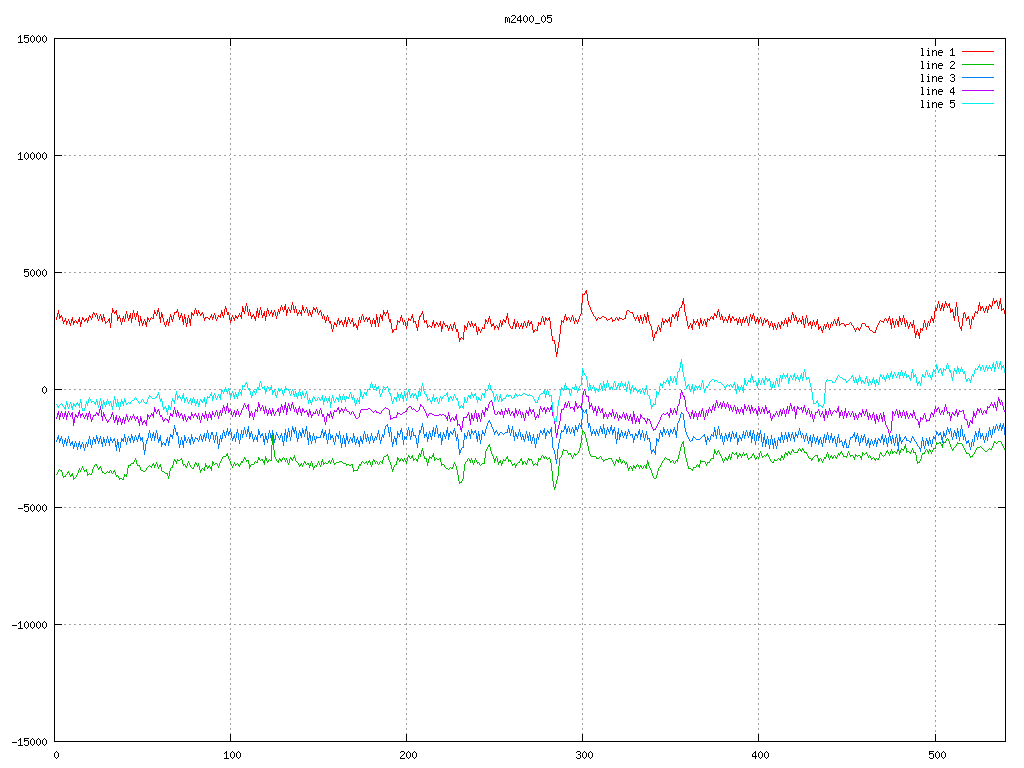Viewport: 1024px width, 768px height.
Task: Click the 500 x-axis tick label
Action: click(934, 755)
